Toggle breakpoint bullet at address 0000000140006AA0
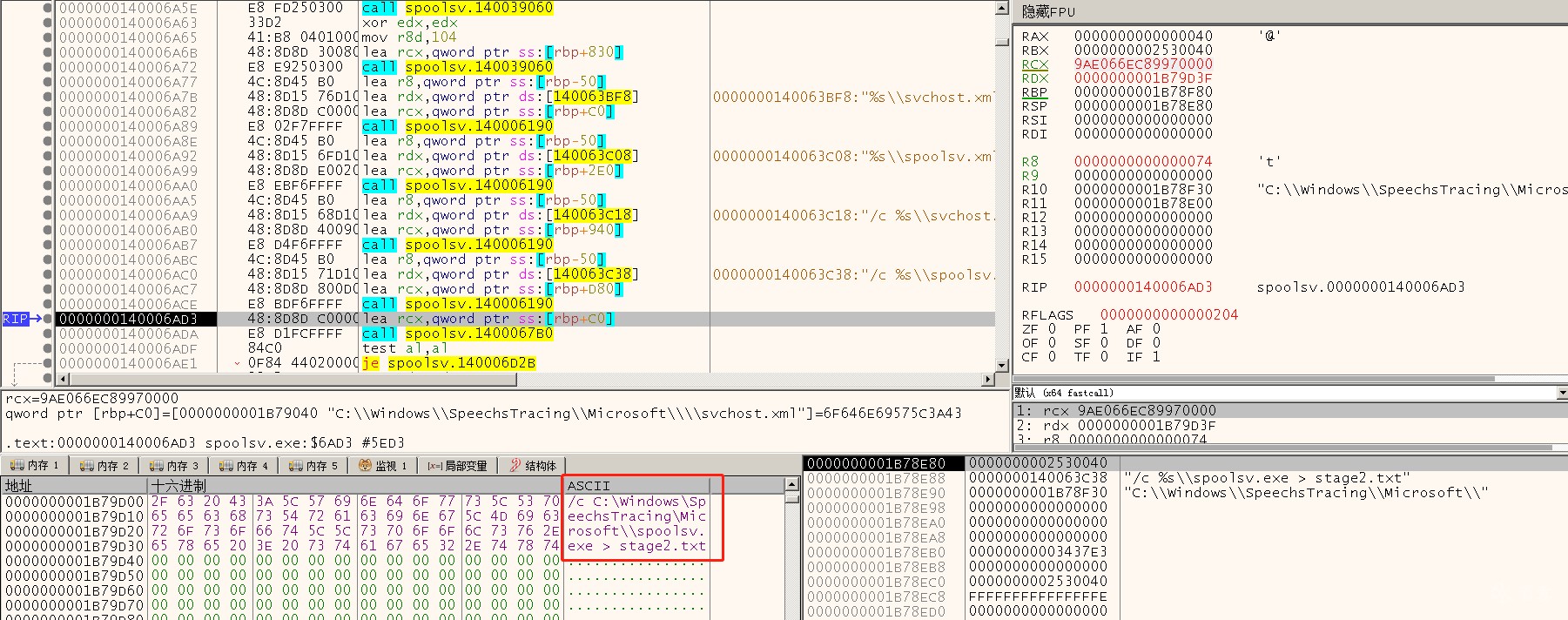Image resolution: width=1568 pixels, height=620 pixels. (47, 185)
